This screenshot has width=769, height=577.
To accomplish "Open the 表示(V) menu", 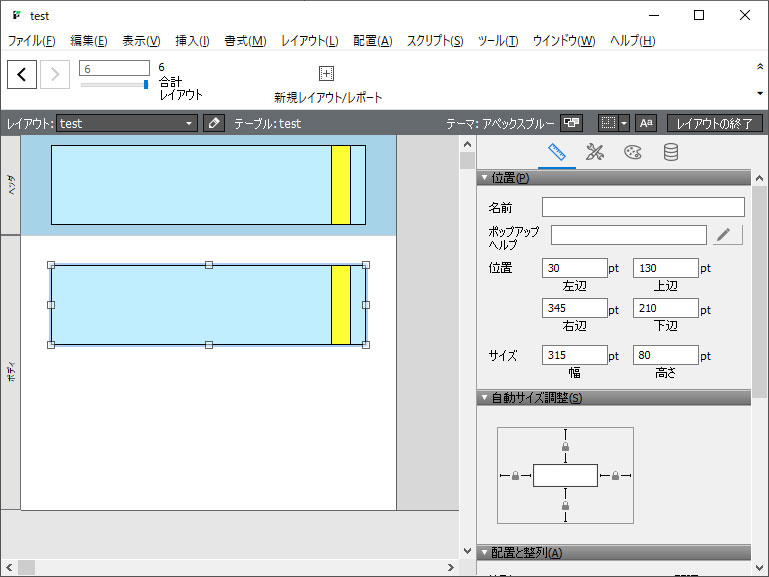I will (x=141, y=41).
